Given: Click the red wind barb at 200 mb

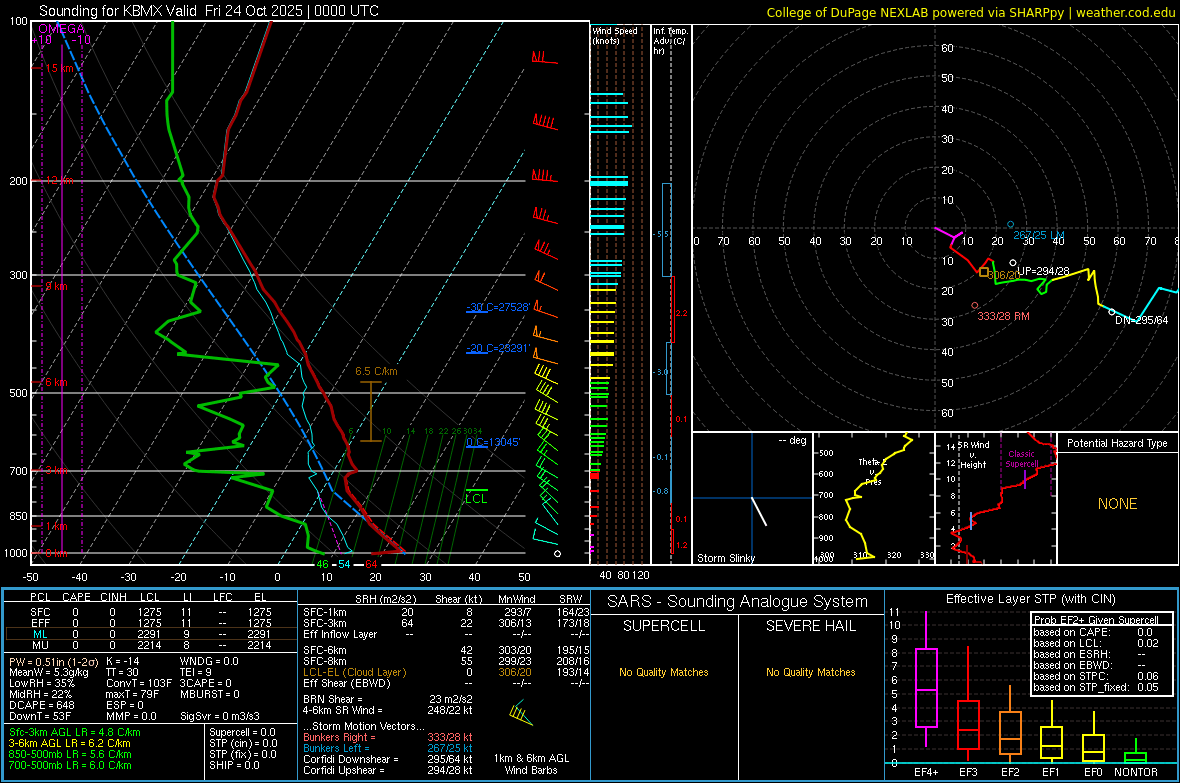Looking at the screenshot, I should (x=544, y=176).
